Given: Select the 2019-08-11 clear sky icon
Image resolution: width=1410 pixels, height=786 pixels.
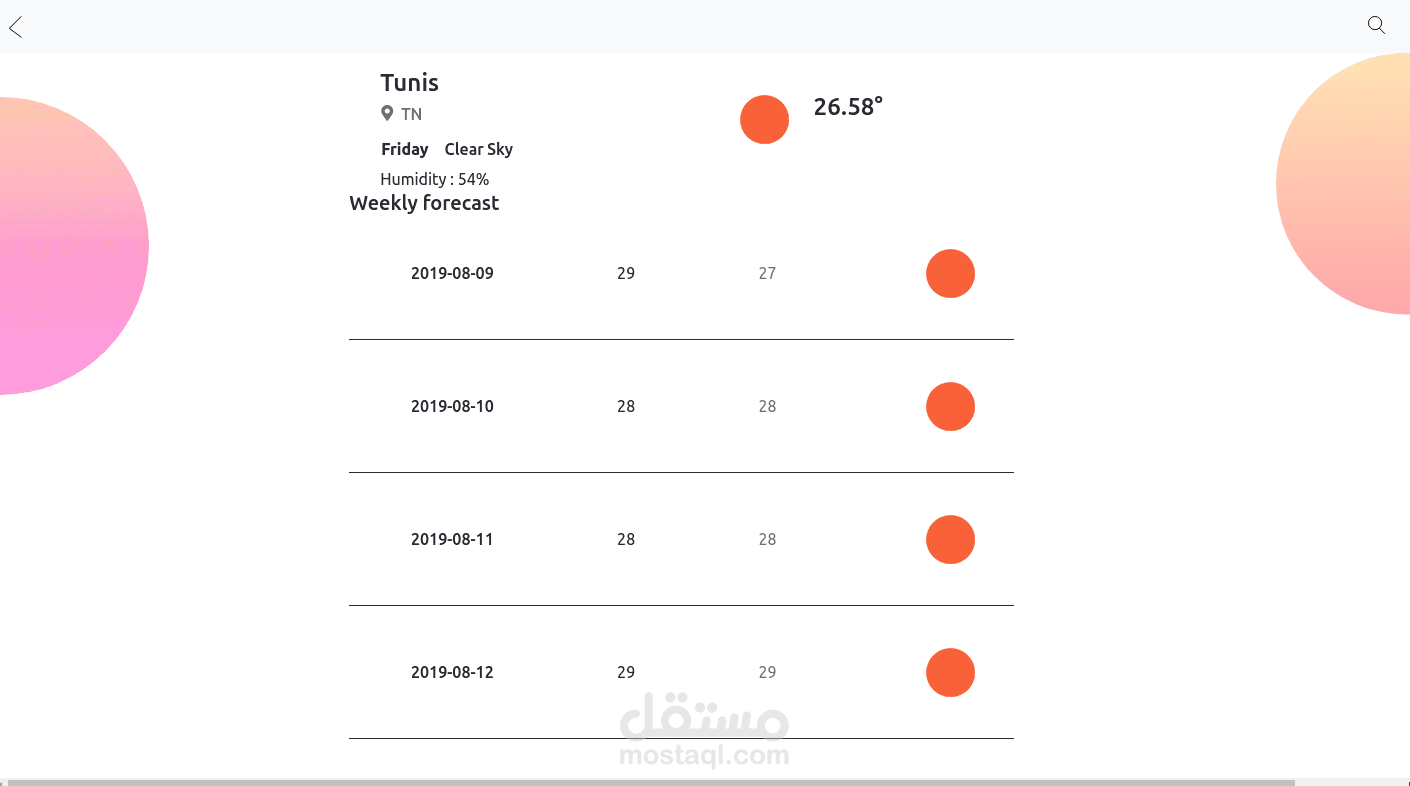Looking at the screenshot, I should point(950,540).
